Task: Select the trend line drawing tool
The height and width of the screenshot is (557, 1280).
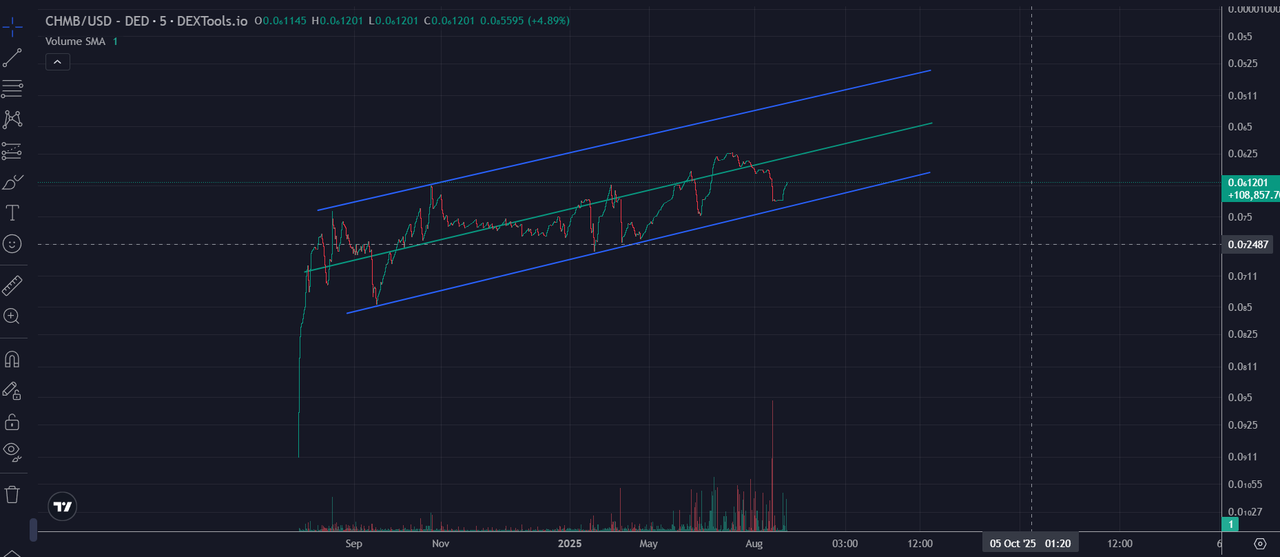Action: (12, 58)
